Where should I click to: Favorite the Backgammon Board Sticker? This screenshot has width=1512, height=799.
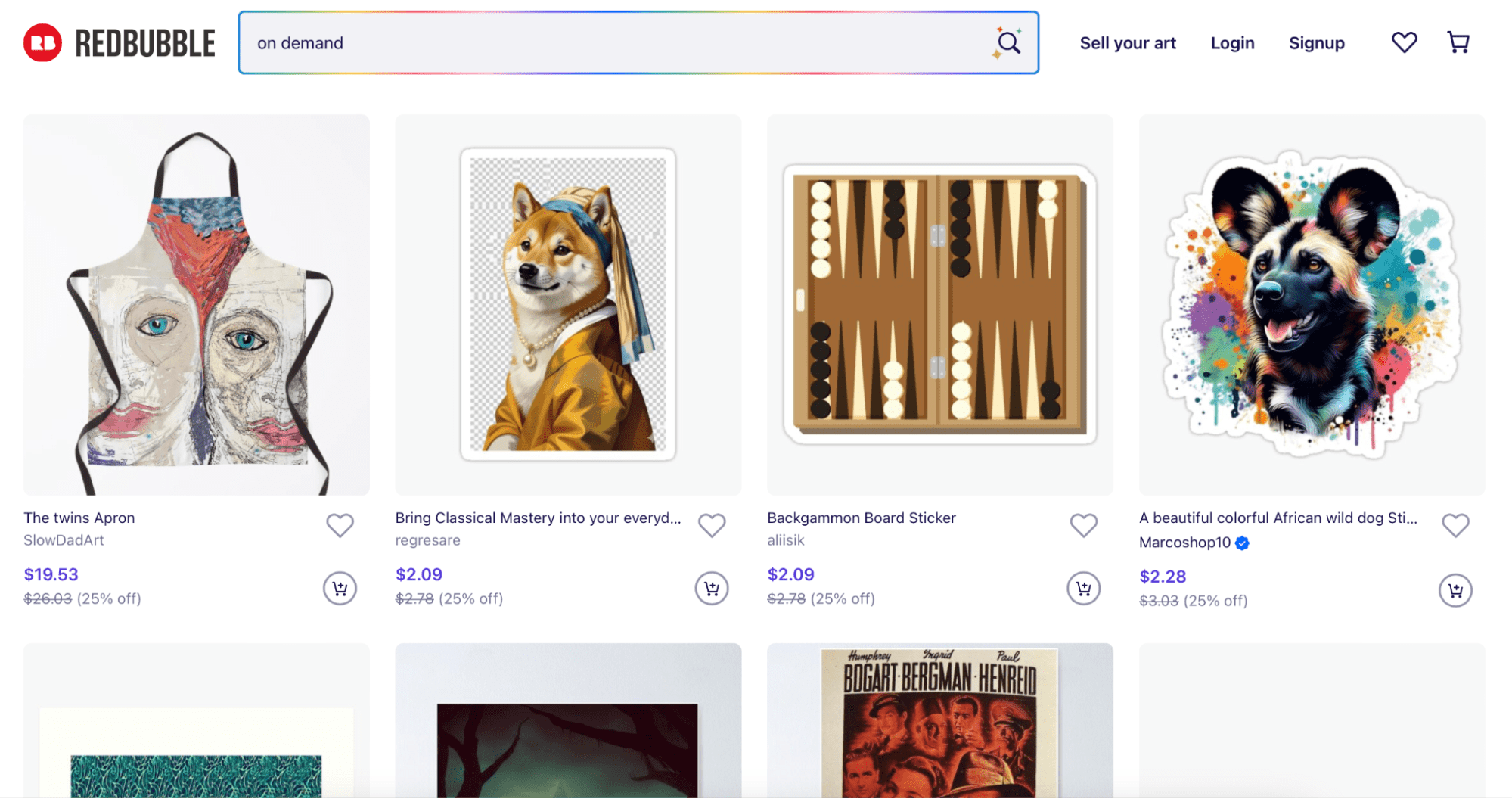coord(1083,524)
